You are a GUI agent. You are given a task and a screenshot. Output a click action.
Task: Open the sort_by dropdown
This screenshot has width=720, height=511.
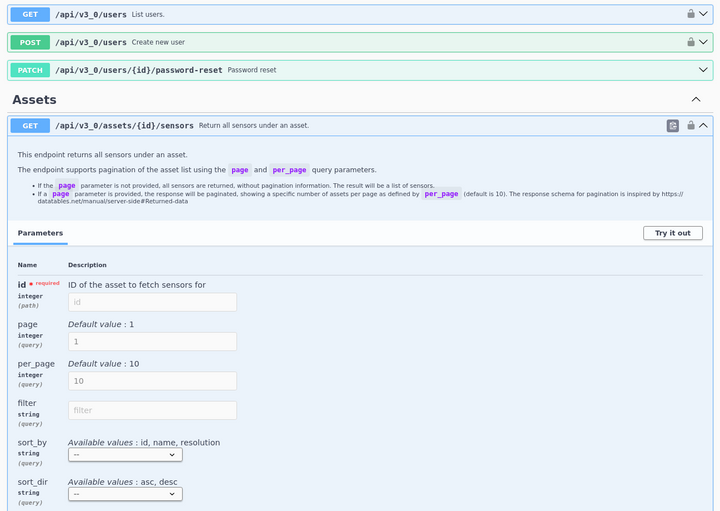[125, 454]
